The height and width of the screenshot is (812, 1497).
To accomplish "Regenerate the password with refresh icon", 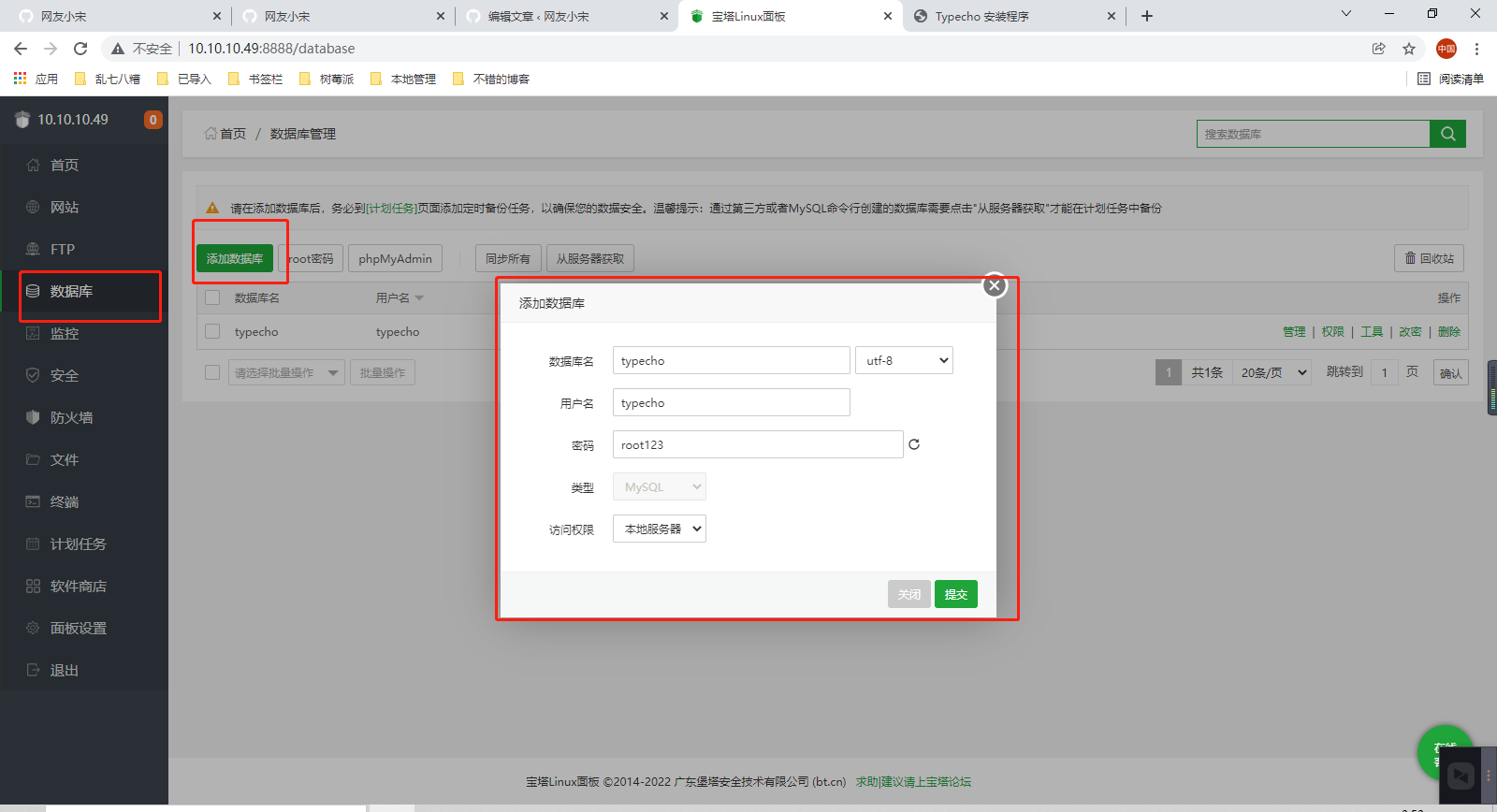I will (914, 444).
